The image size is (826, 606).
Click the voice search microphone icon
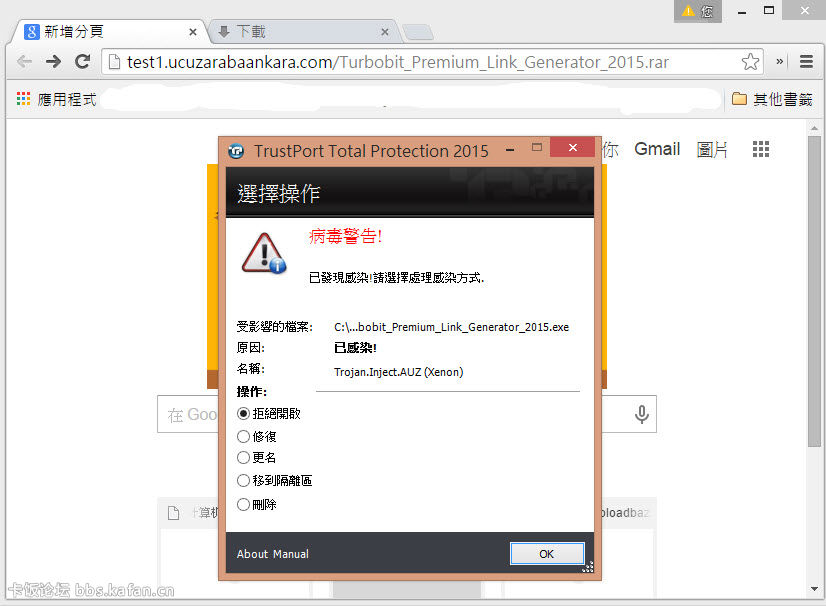pyautogui.click(x=642, y=414)
